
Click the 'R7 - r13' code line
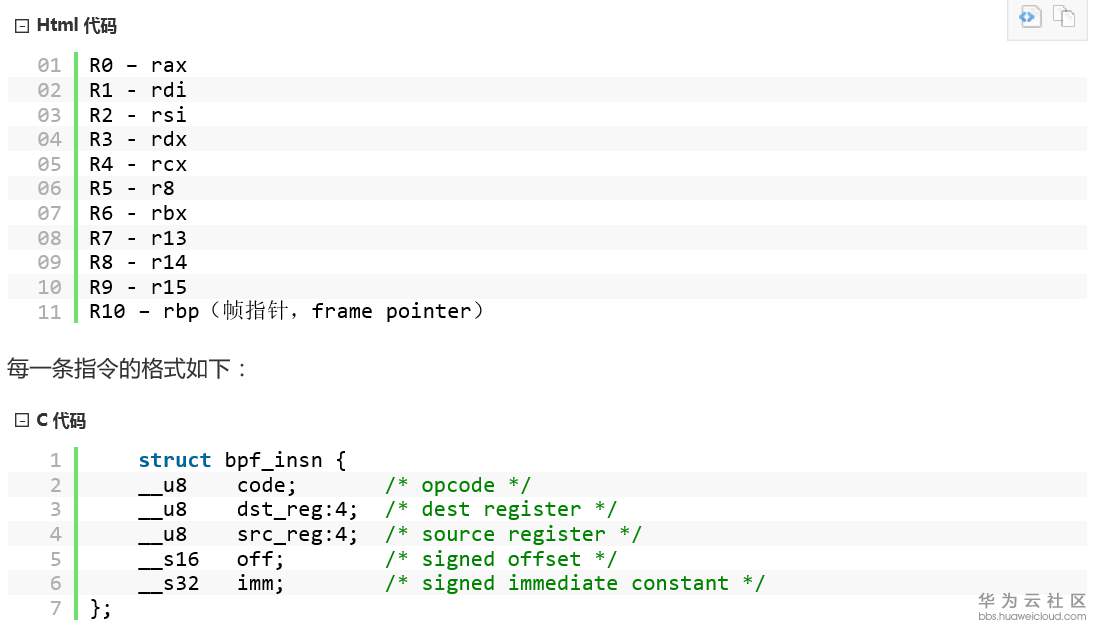click(138, 238)
